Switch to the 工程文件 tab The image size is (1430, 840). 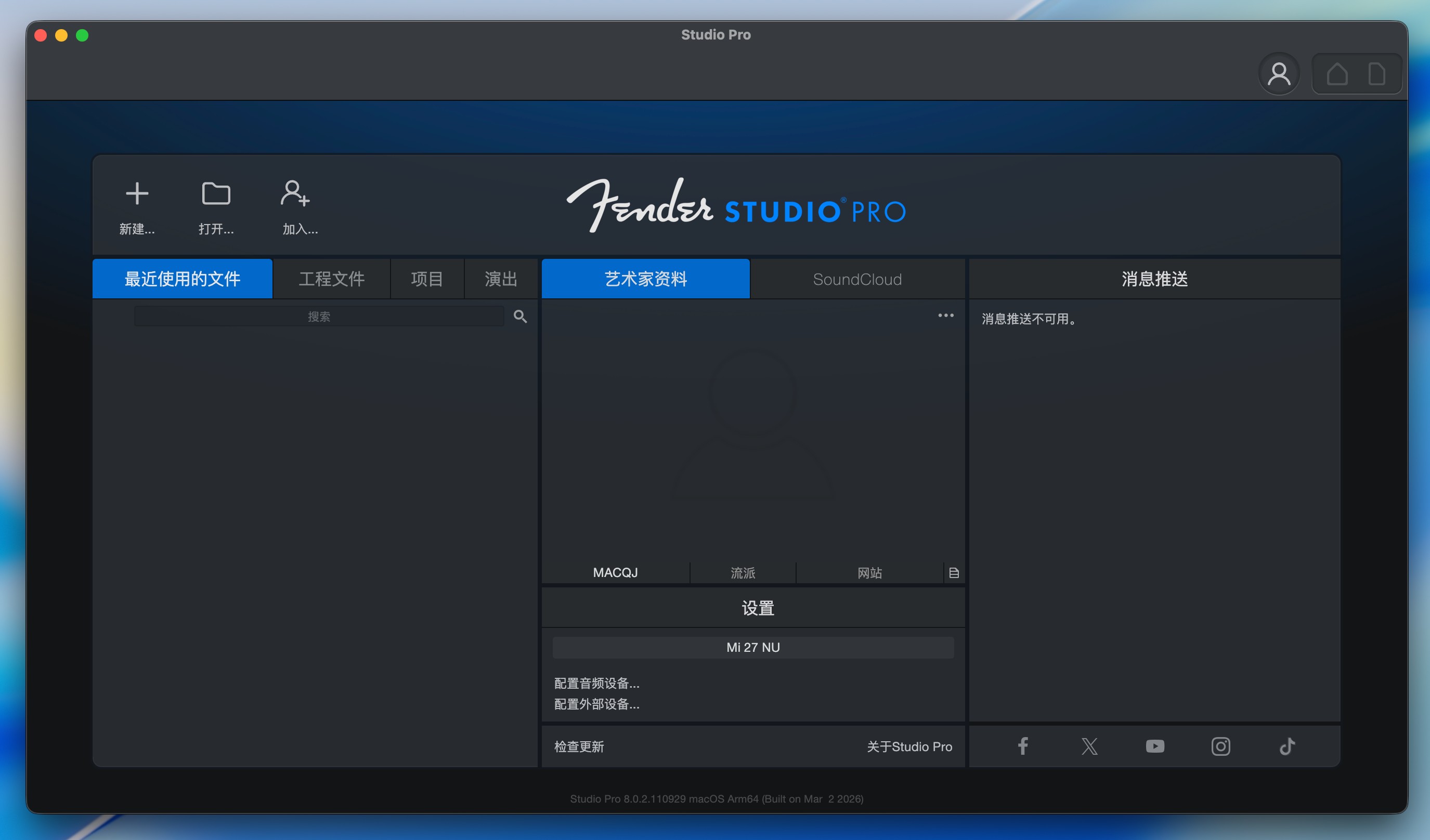click(x=331, y=279)
